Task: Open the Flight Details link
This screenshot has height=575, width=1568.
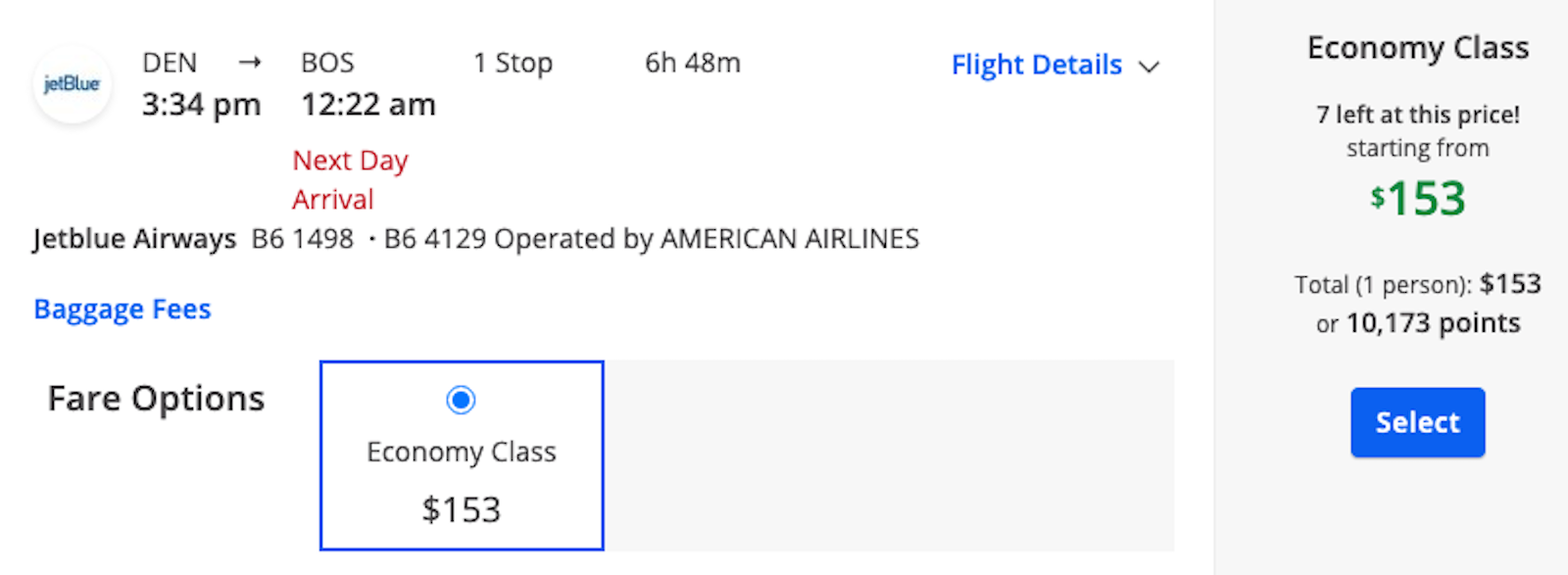Action: click(1036, 65)
